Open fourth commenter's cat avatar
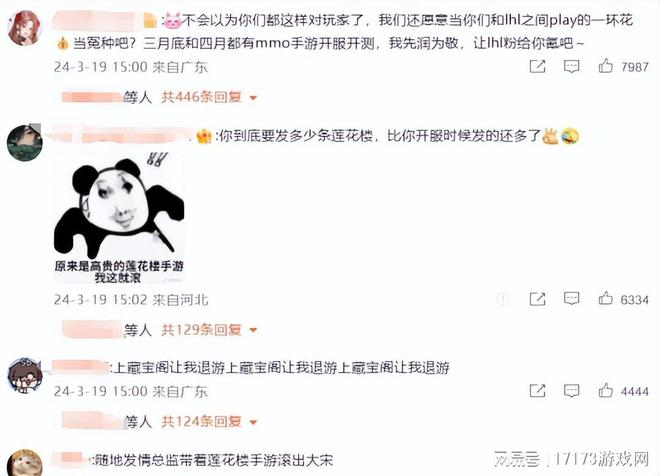This screenshot has height=476, width=660. click(x=25, y=463)
